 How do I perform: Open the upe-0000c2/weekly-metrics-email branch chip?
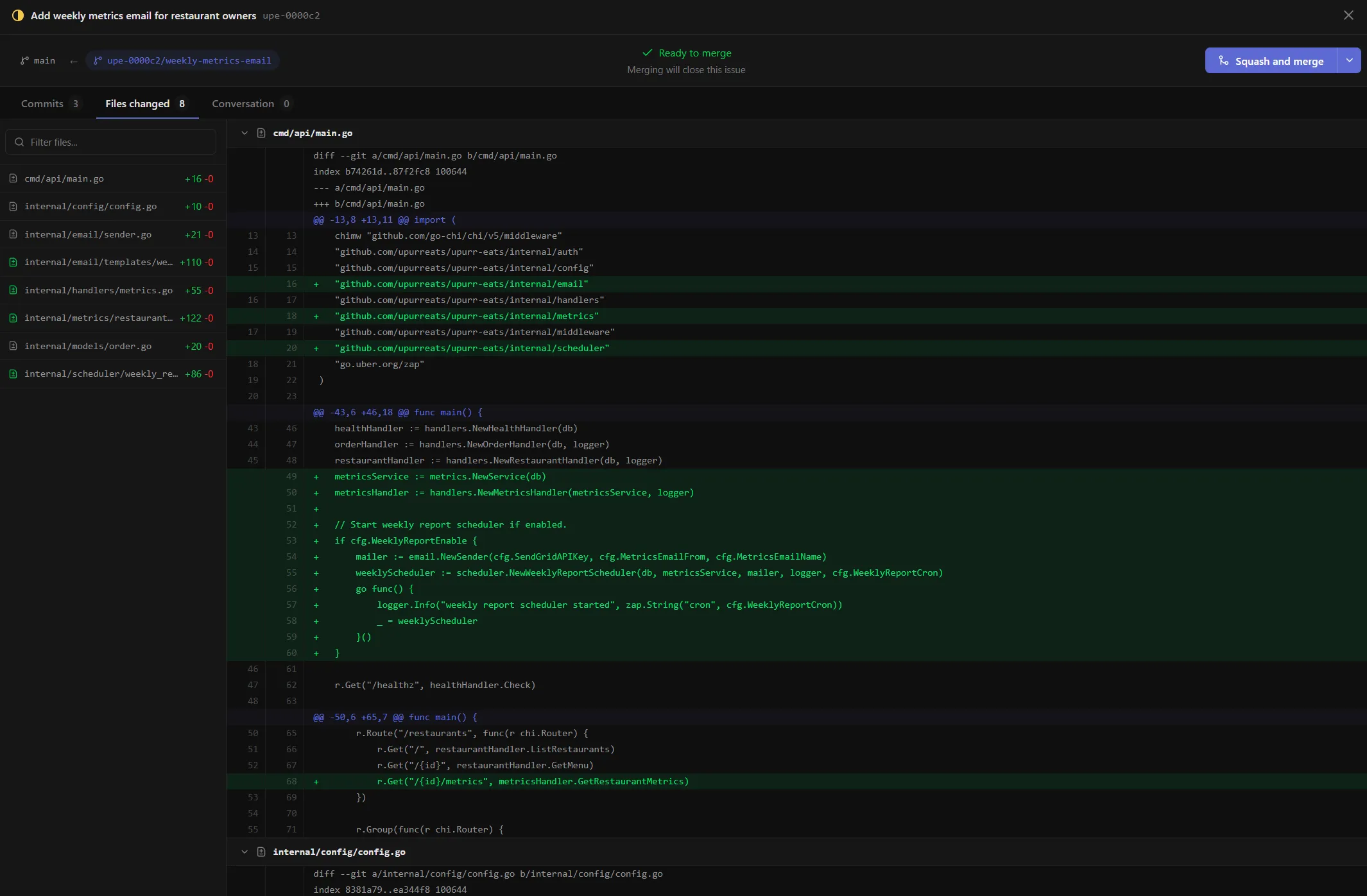click(182, 60)
